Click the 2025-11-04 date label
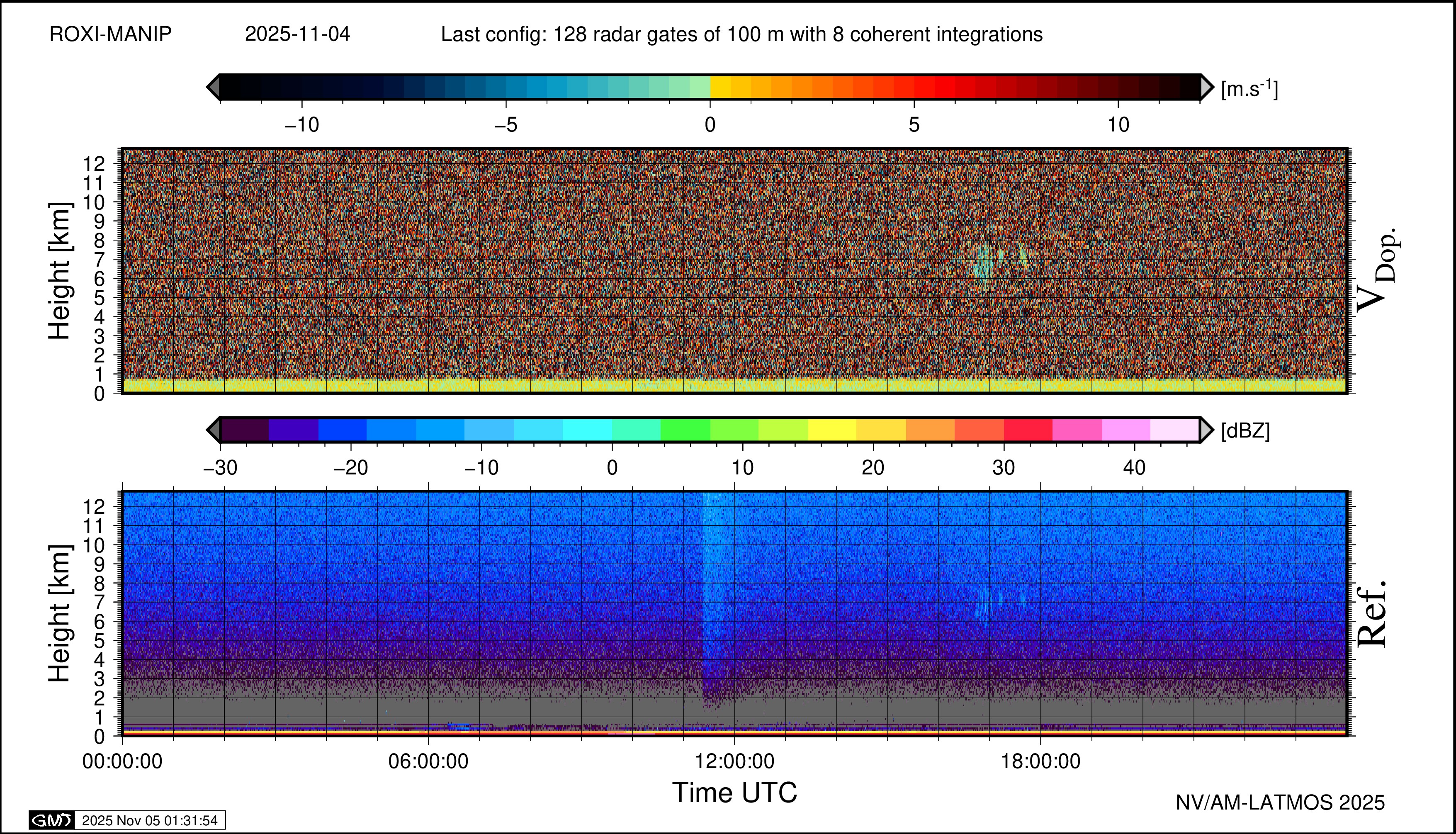 coord(297,34)
